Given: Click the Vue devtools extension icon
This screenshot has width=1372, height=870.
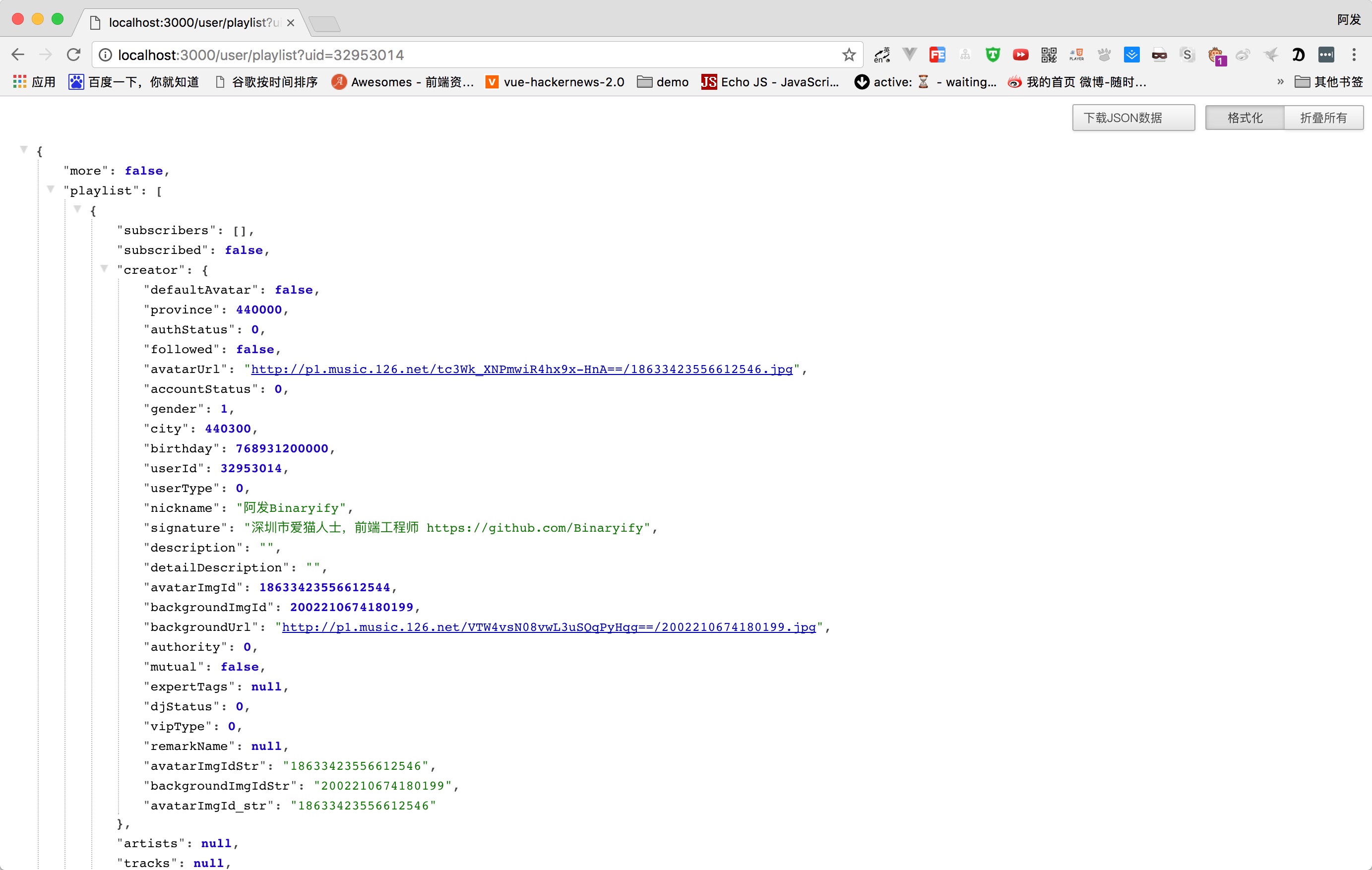Looking at the screenshot, I should [909, 55].
